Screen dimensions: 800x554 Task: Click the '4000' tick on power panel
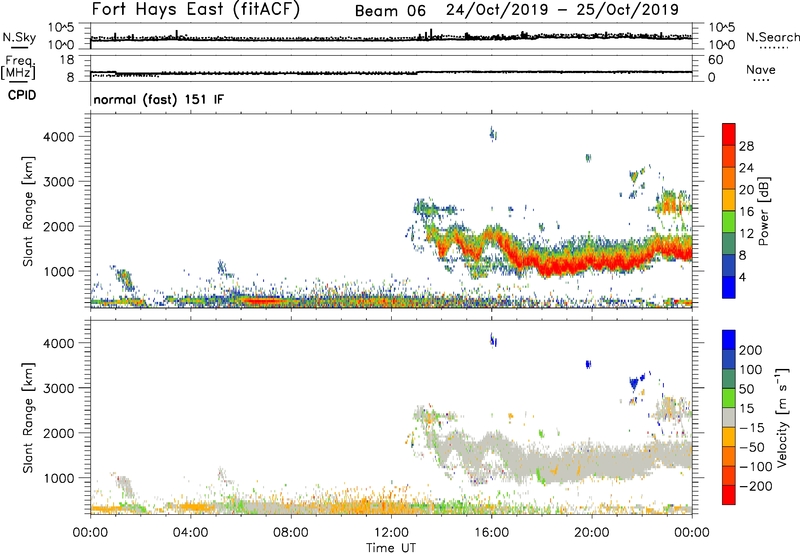58,137
